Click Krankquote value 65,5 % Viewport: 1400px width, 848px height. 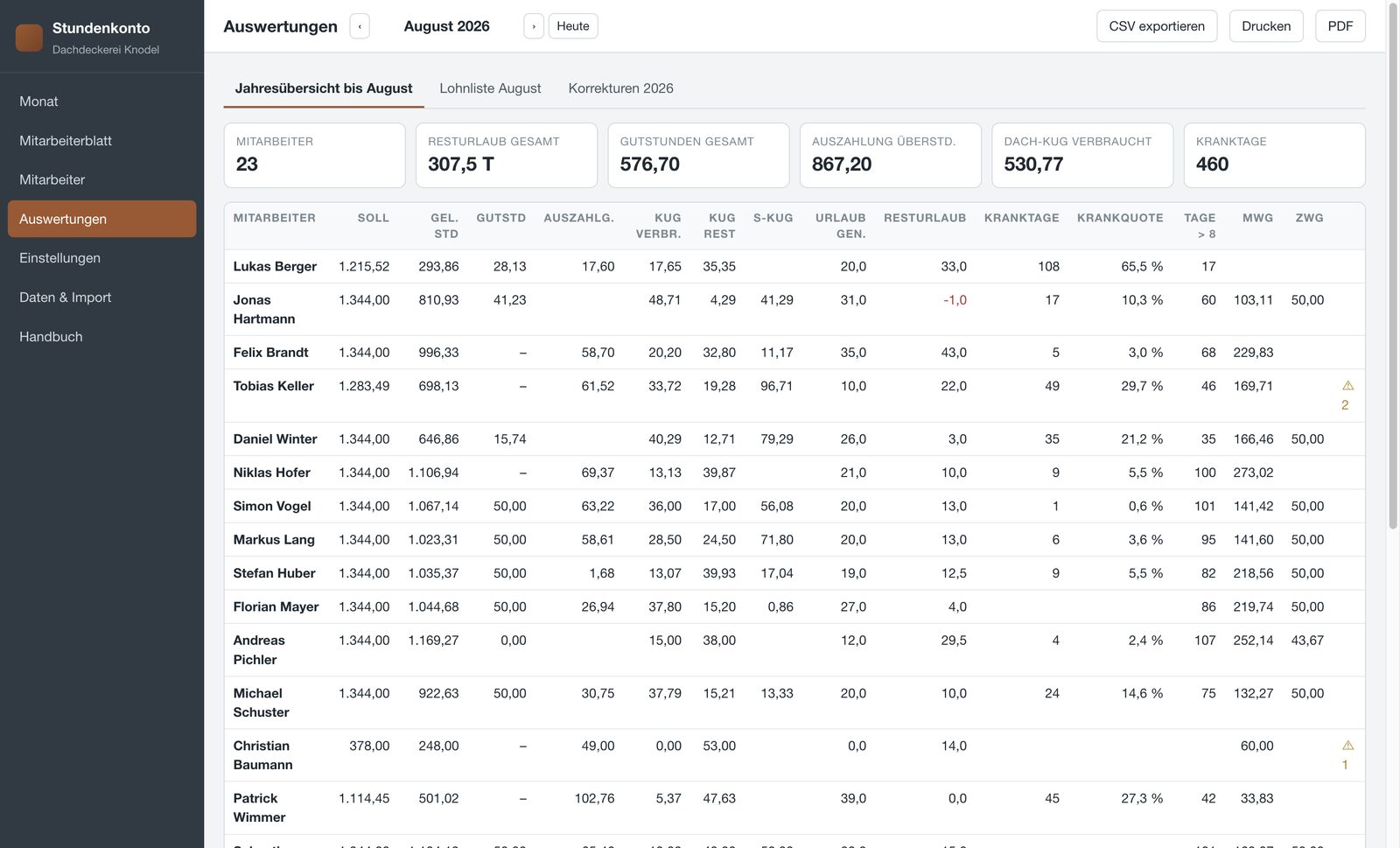pyautogui.click(x=1142, y=266)
